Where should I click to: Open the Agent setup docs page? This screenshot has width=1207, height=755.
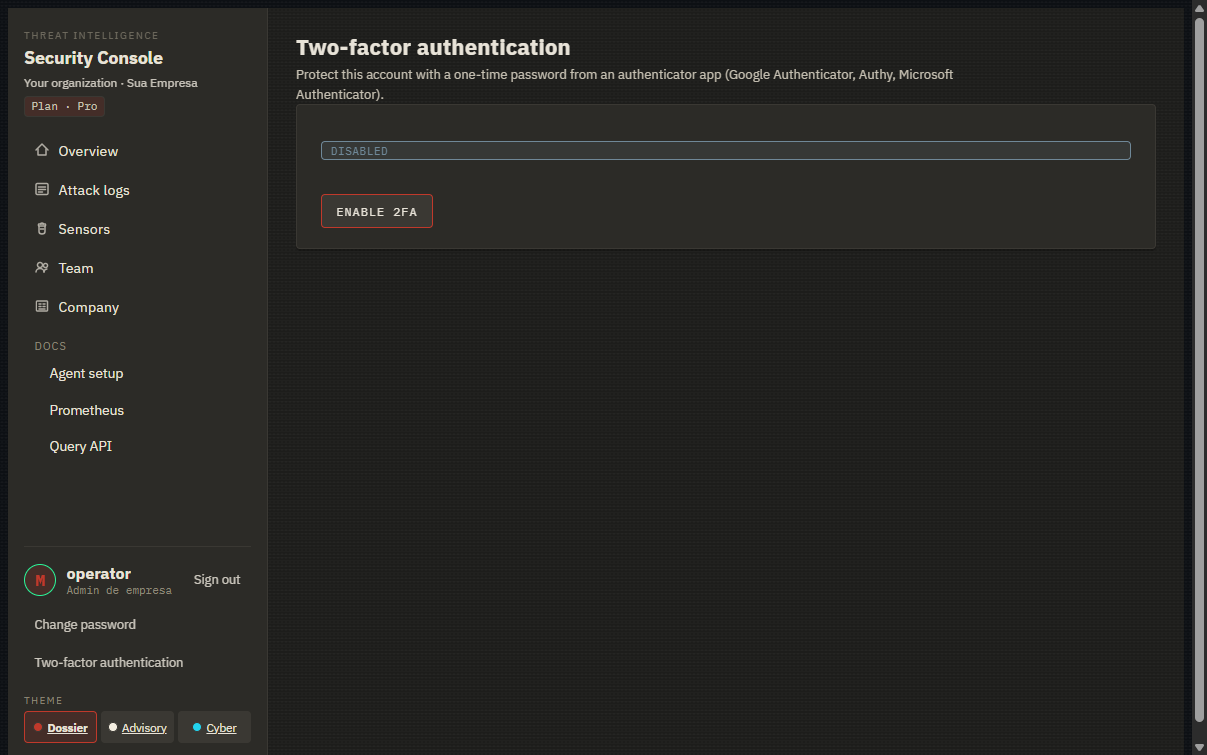pos(87,373)
